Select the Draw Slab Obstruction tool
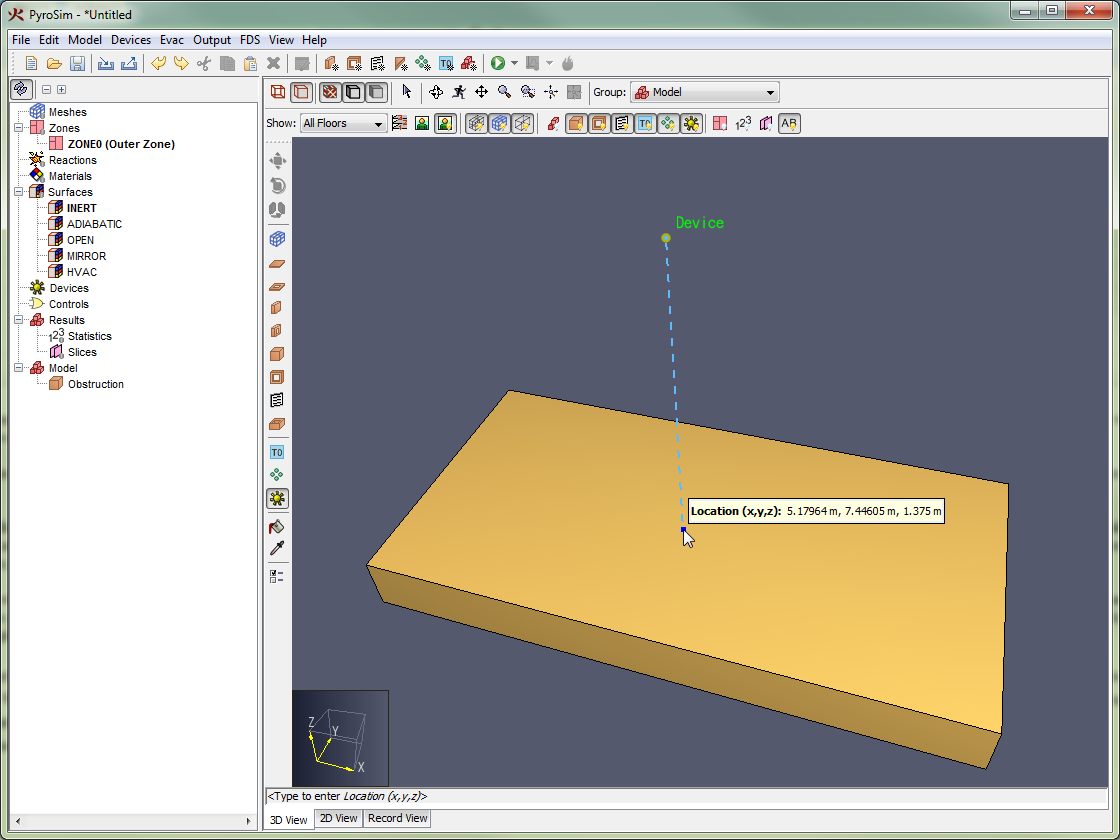Screen dimensions: 1120x840 click(x=277, y=264)
